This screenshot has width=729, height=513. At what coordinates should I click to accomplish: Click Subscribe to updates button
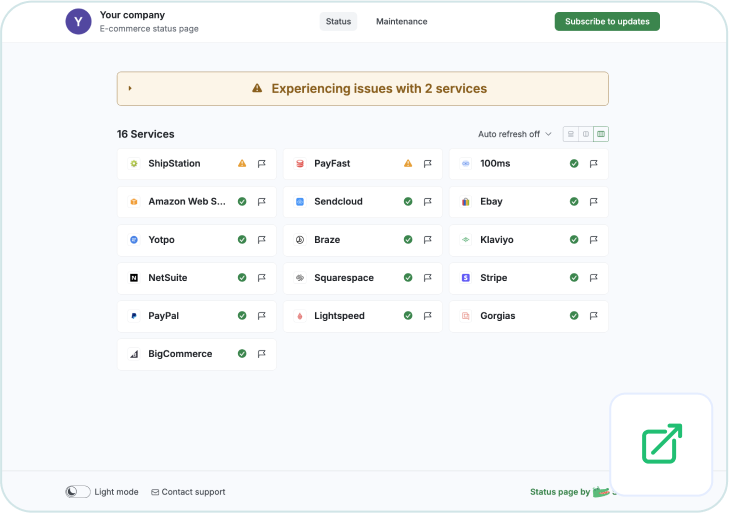607,21
